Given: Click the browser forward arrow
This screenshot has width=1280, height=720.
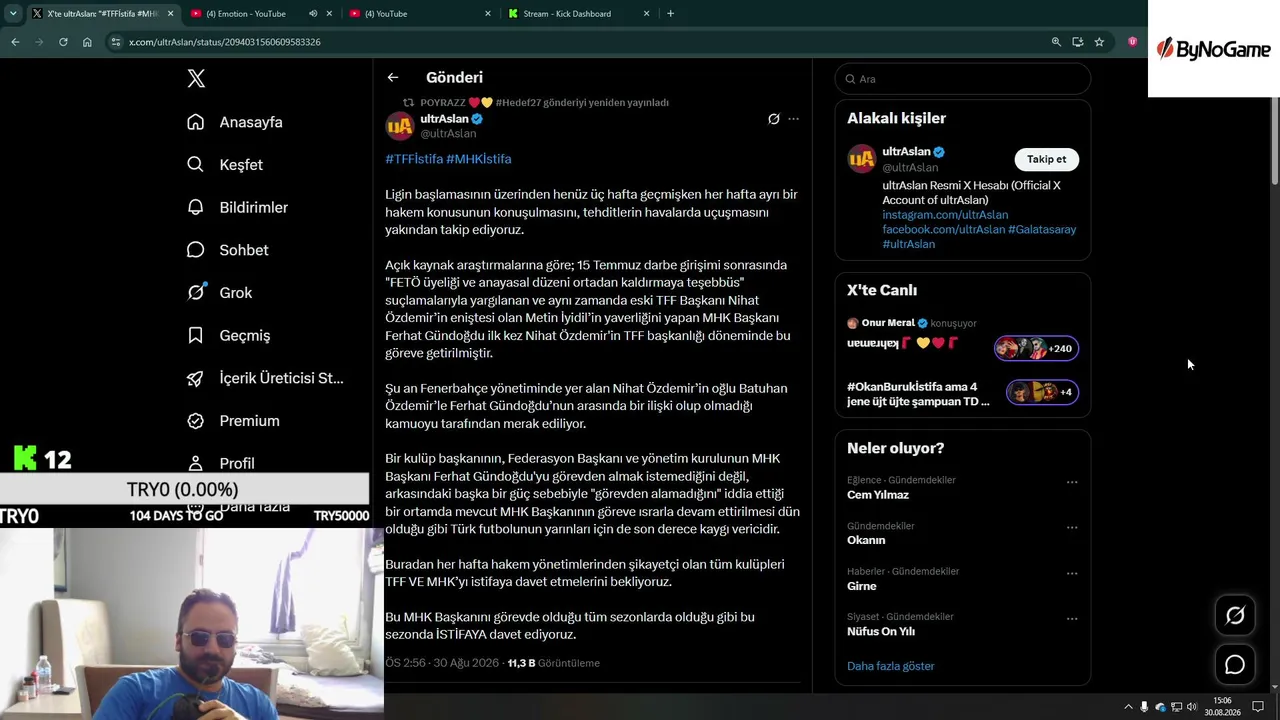Looking at the screenshot, I should [x=39, y=42].
